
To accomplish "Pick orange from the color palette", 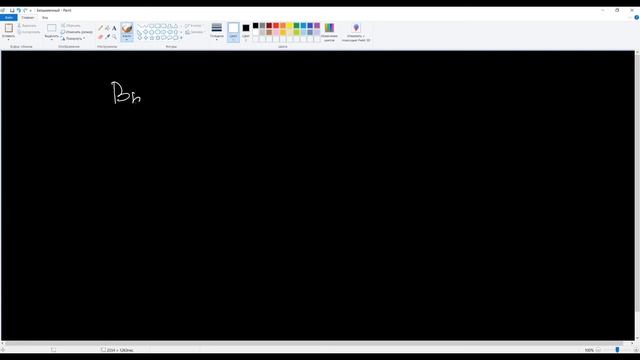I will [283, 25].
